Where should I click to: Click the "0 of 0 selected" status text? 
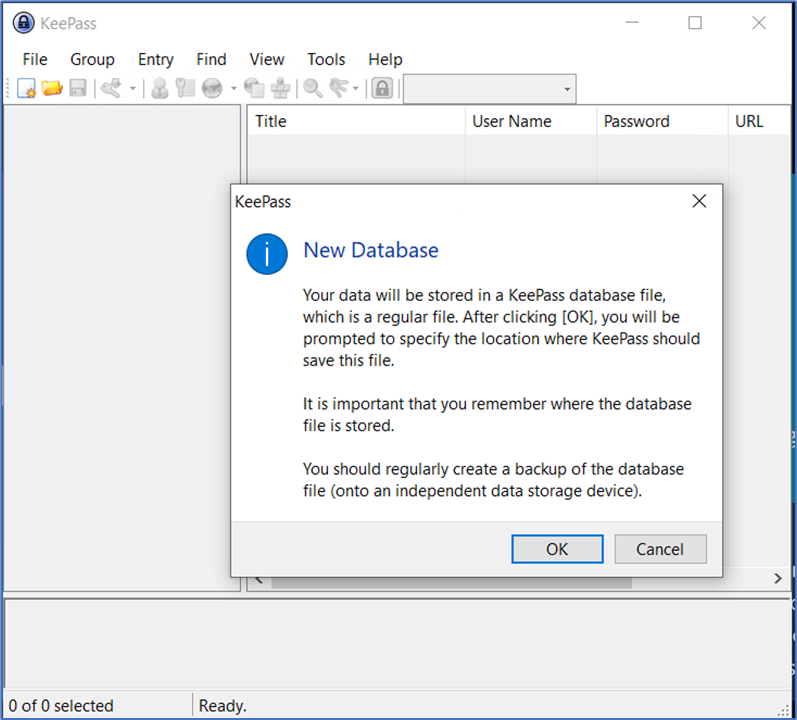[60, 705]
